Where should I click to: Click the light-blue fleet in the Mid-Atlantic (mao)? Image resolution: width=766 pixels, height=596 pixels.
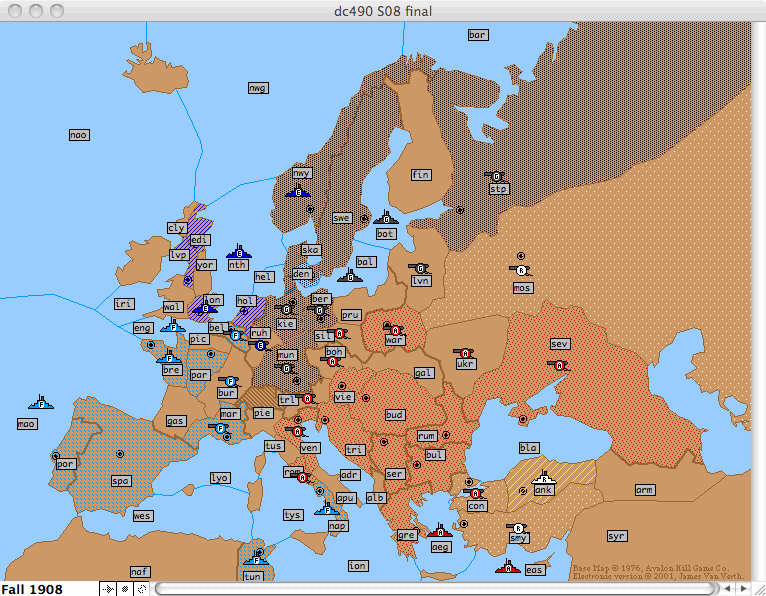tap(41, 403)
